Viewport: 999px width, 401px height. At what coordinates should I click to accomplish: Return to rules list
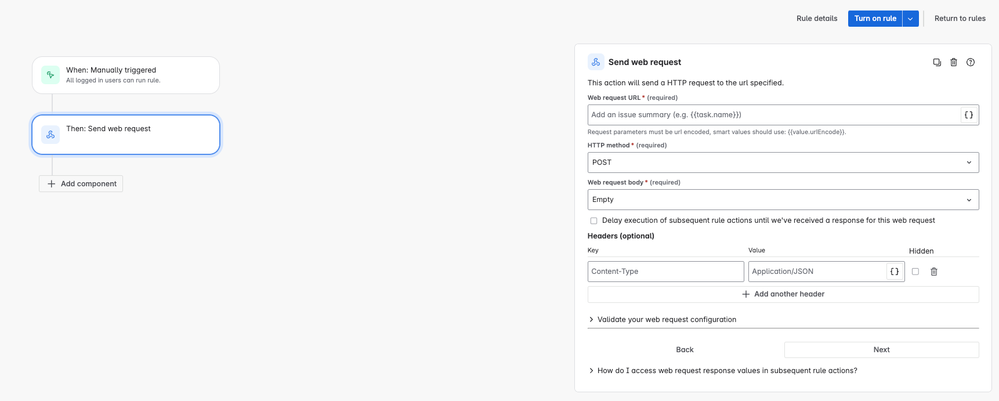point(959,18)
